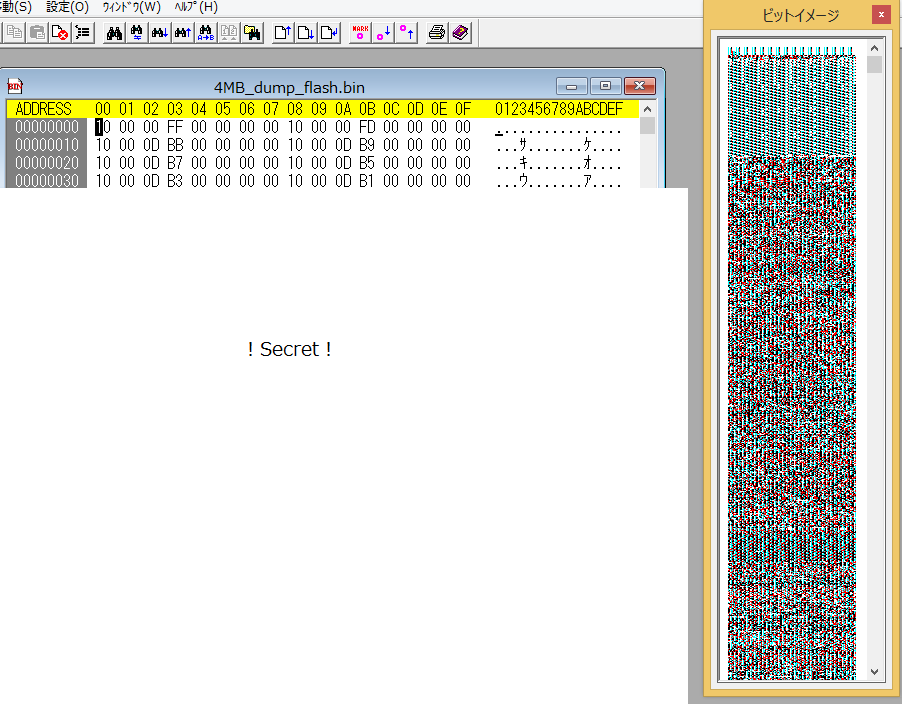
Task: Select the FF byte in row 00000000
Action: pyautogui.click(x=175, y=127)
